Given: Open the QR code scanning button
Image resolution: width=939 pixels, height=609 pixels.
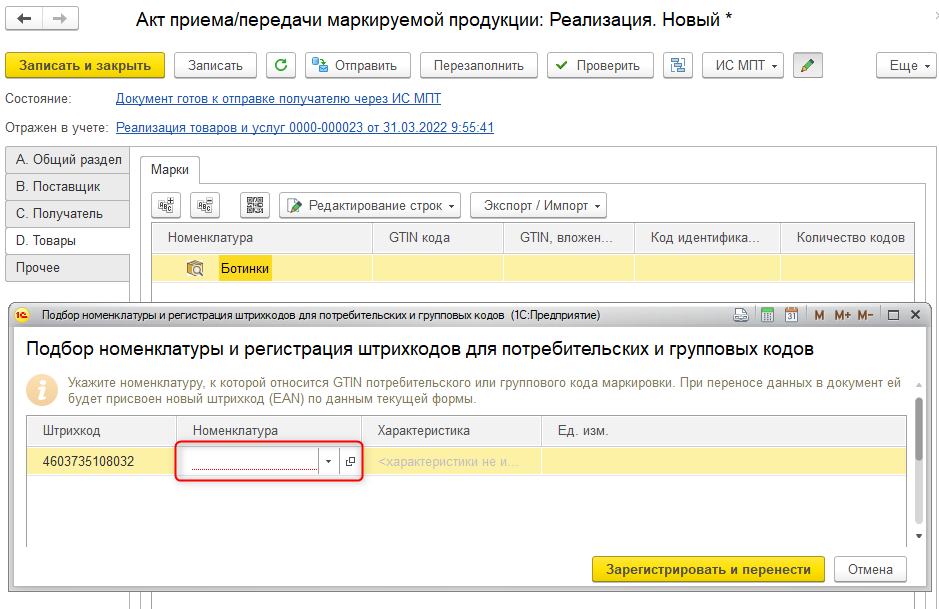Looking at the screenshot, I should (x=255, y=205).
